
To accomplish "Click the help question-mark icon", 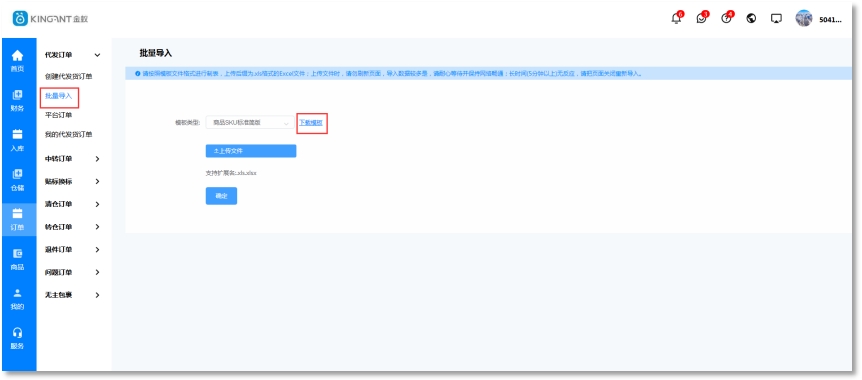I will 726,18.
